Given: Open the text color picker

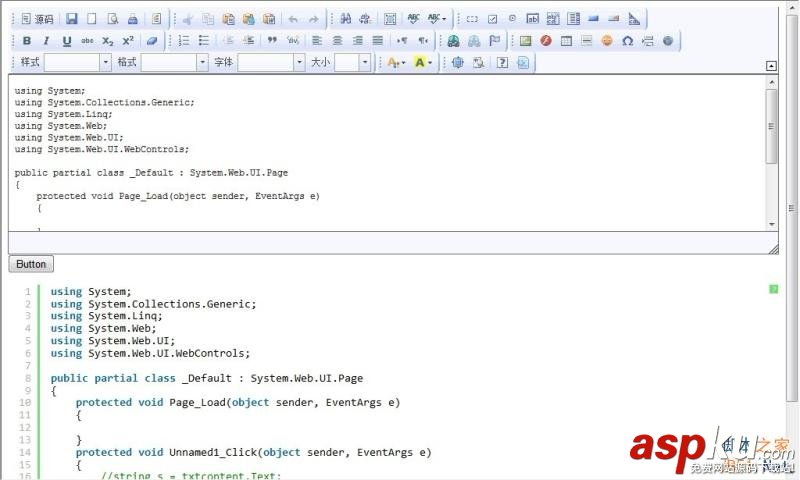Looking at the screenshot, I should 396,63.
